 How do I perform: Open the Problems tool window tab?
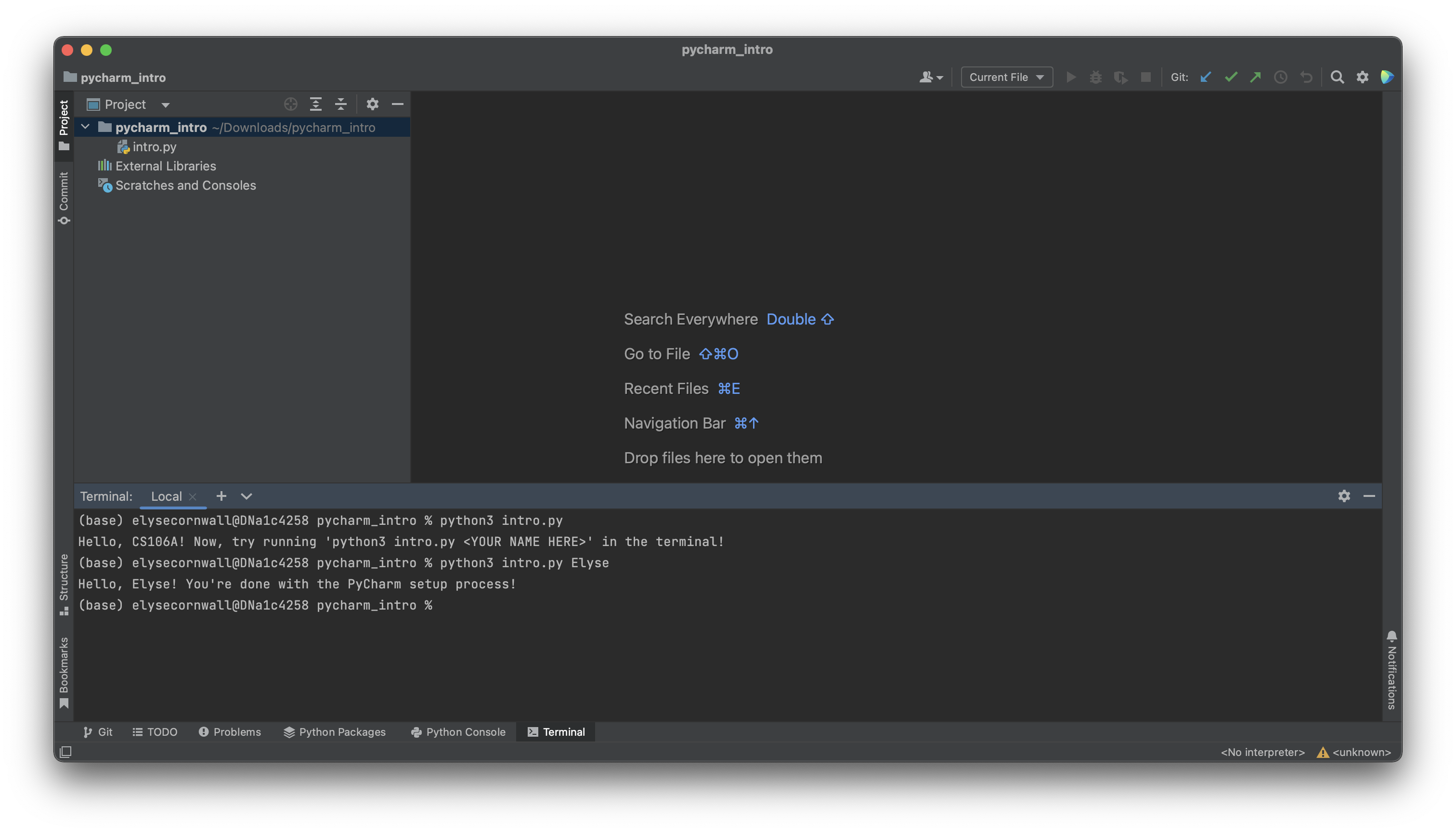click(230, 732)
